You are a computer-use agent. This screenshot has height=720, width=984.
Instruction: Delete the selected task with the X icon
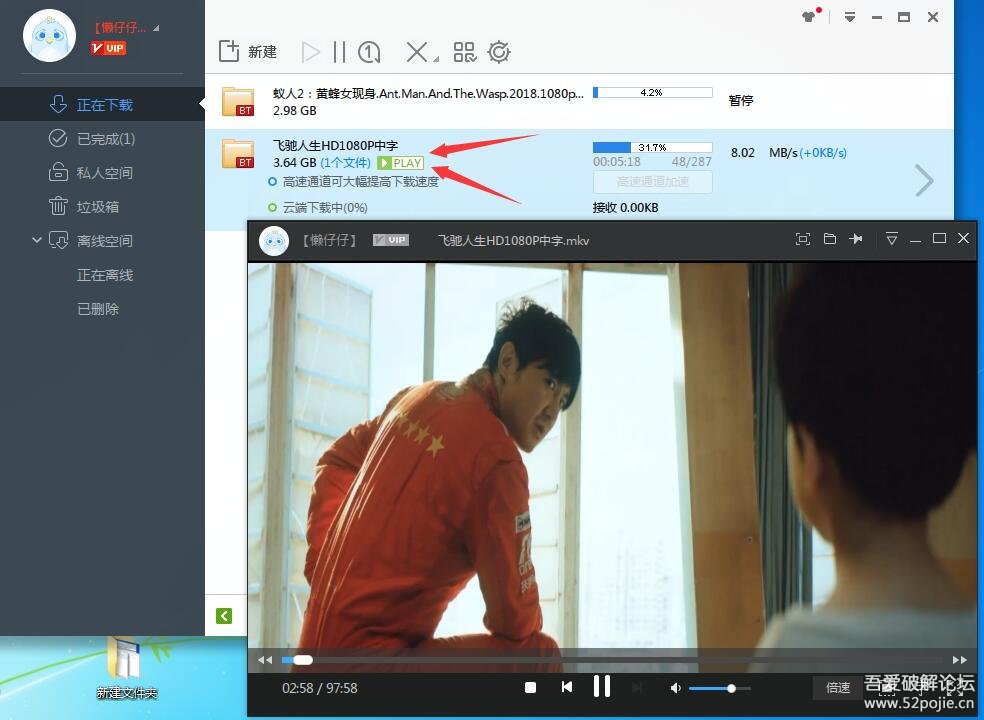416,52
